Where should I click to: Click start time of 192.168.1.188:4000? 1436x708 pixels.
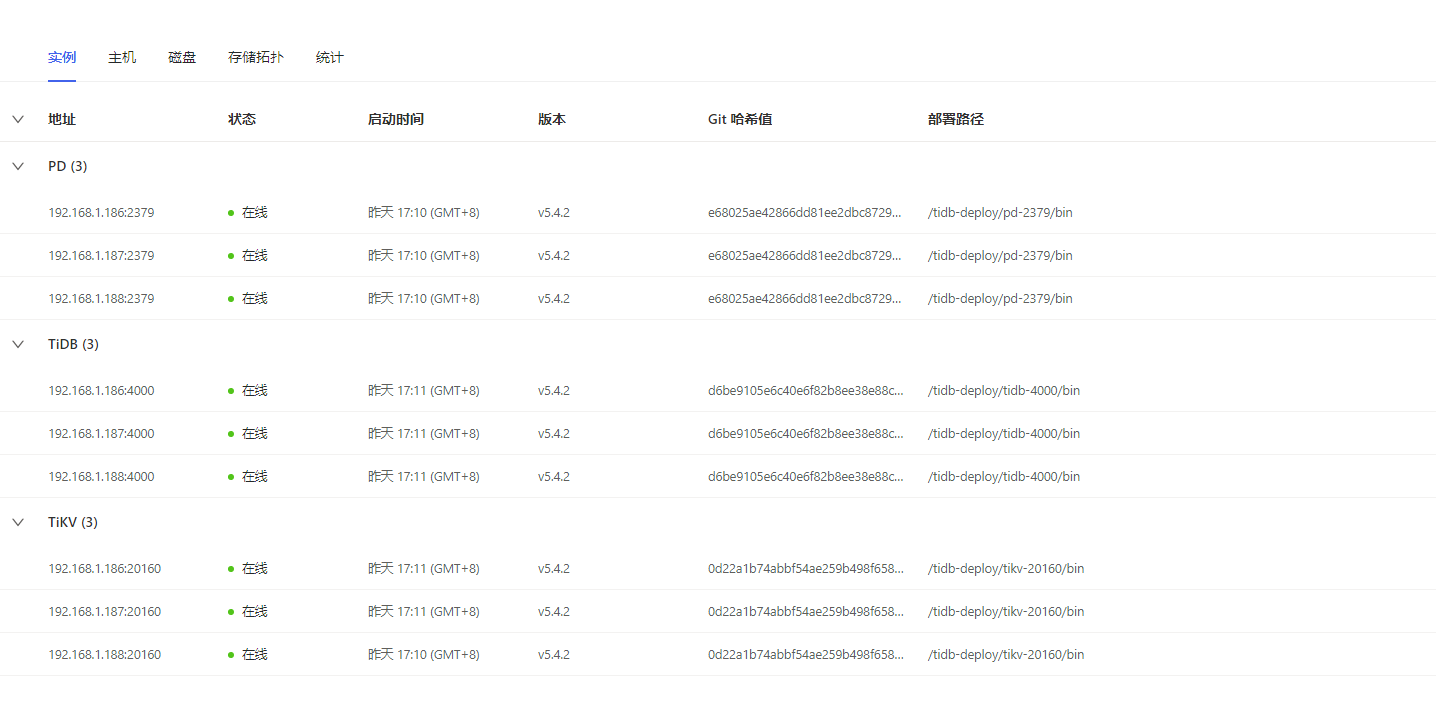pos(424,477)
